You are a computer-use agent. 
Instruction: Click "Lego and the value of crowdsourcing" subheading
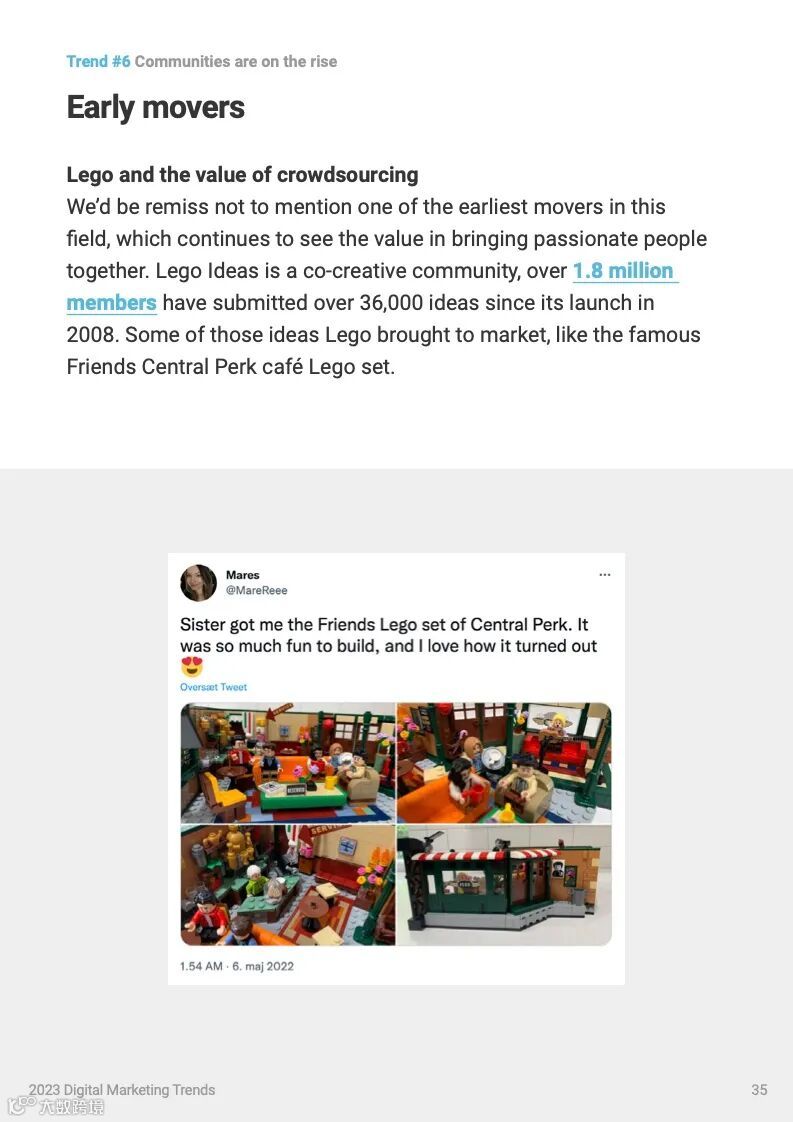pos(243,175)
